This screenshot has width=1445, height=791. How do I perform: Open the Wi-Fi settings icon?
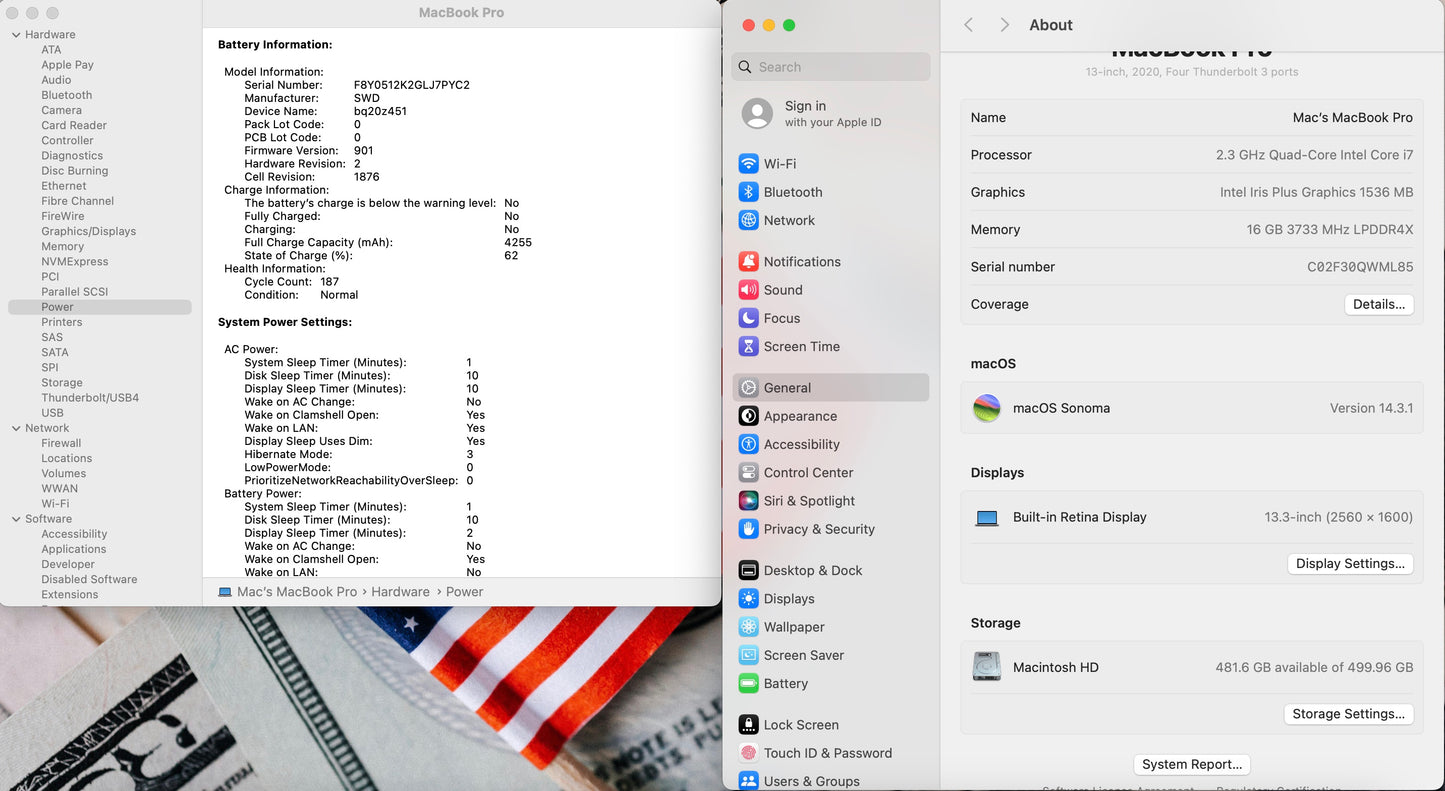pyautogui.click(x=748, y=164)
